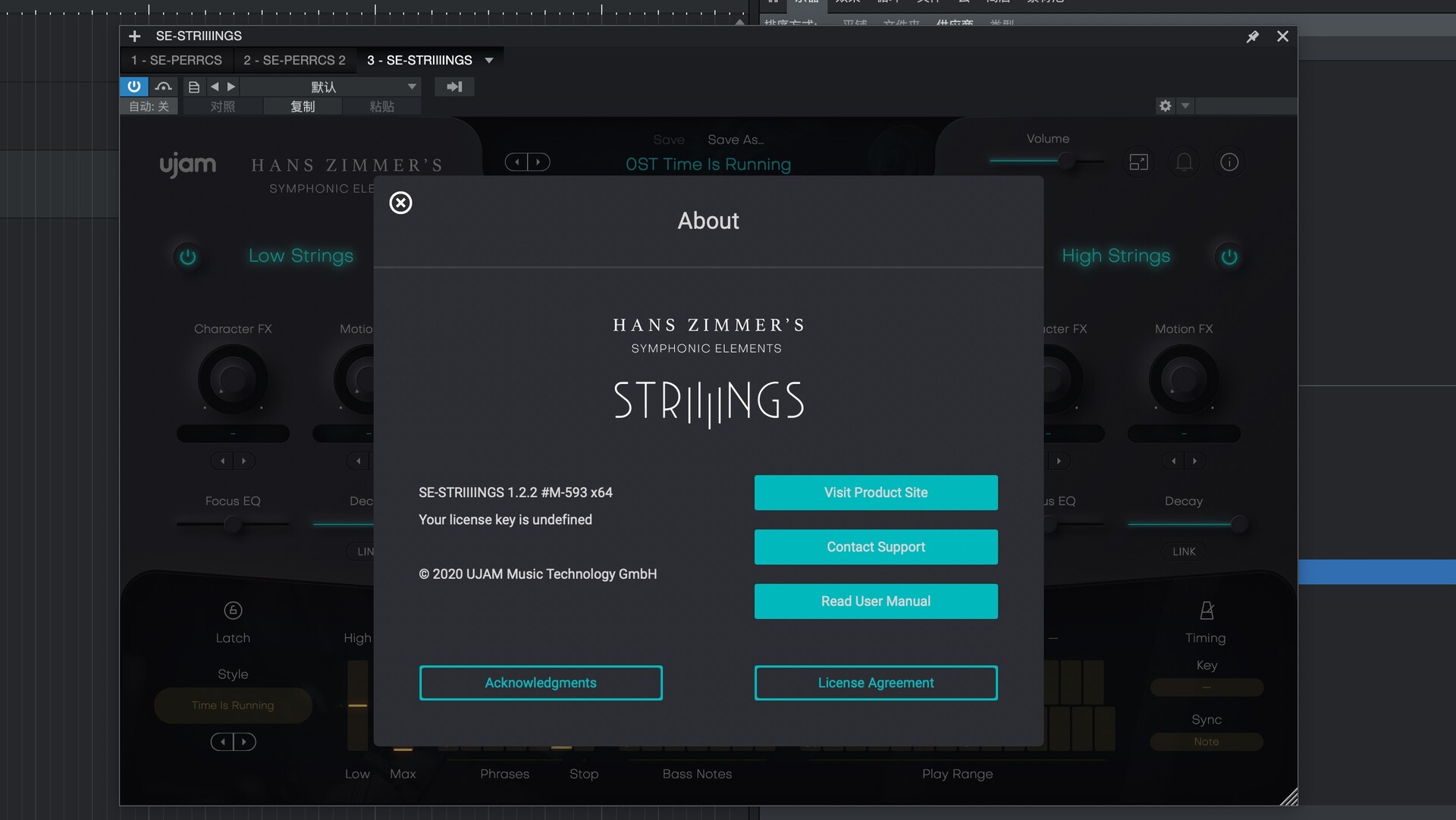
Task: Click the ujam logo
Action: click(x=187, y=165)
